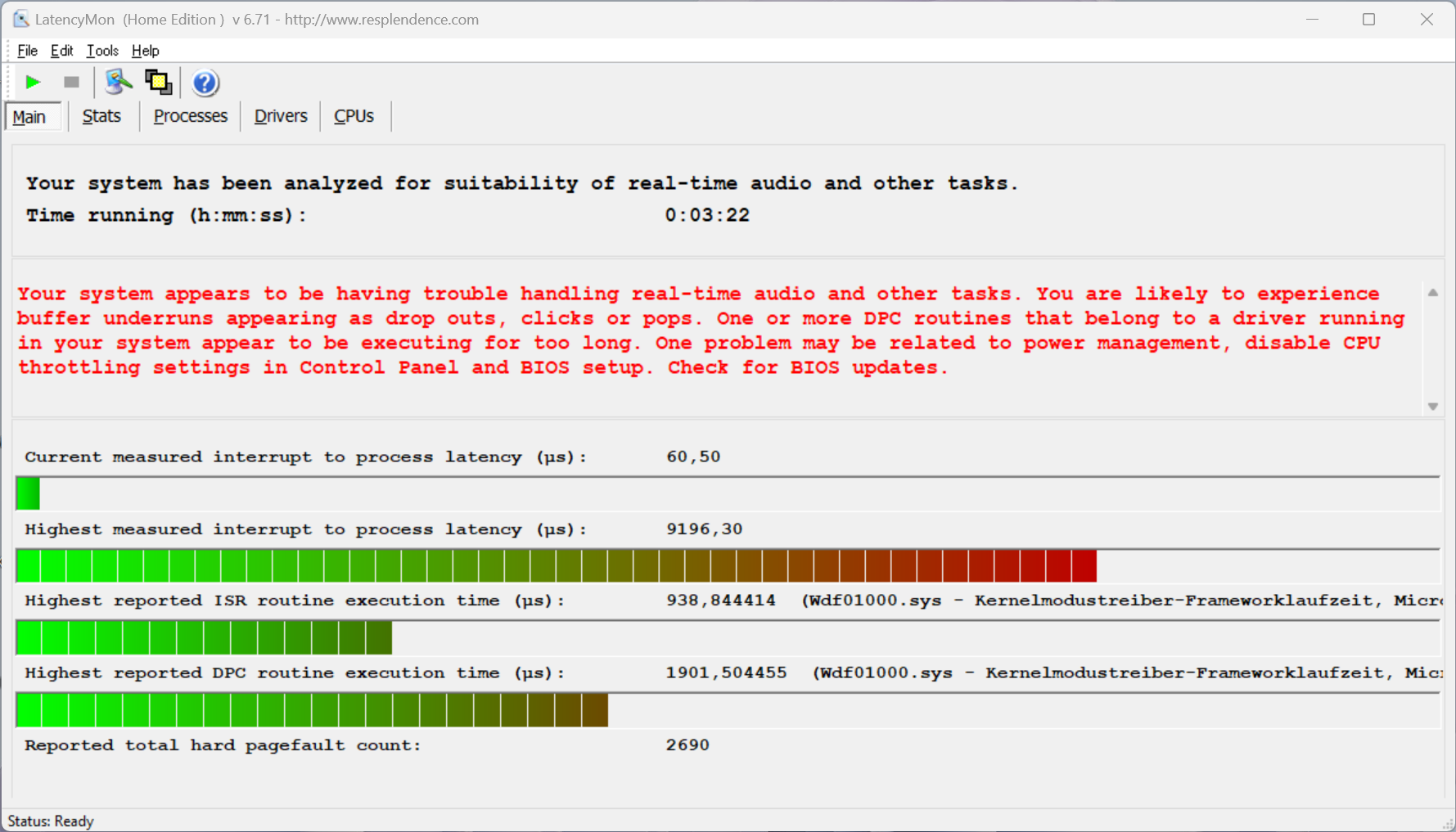Show the CPUs tab

pos(354,116)
